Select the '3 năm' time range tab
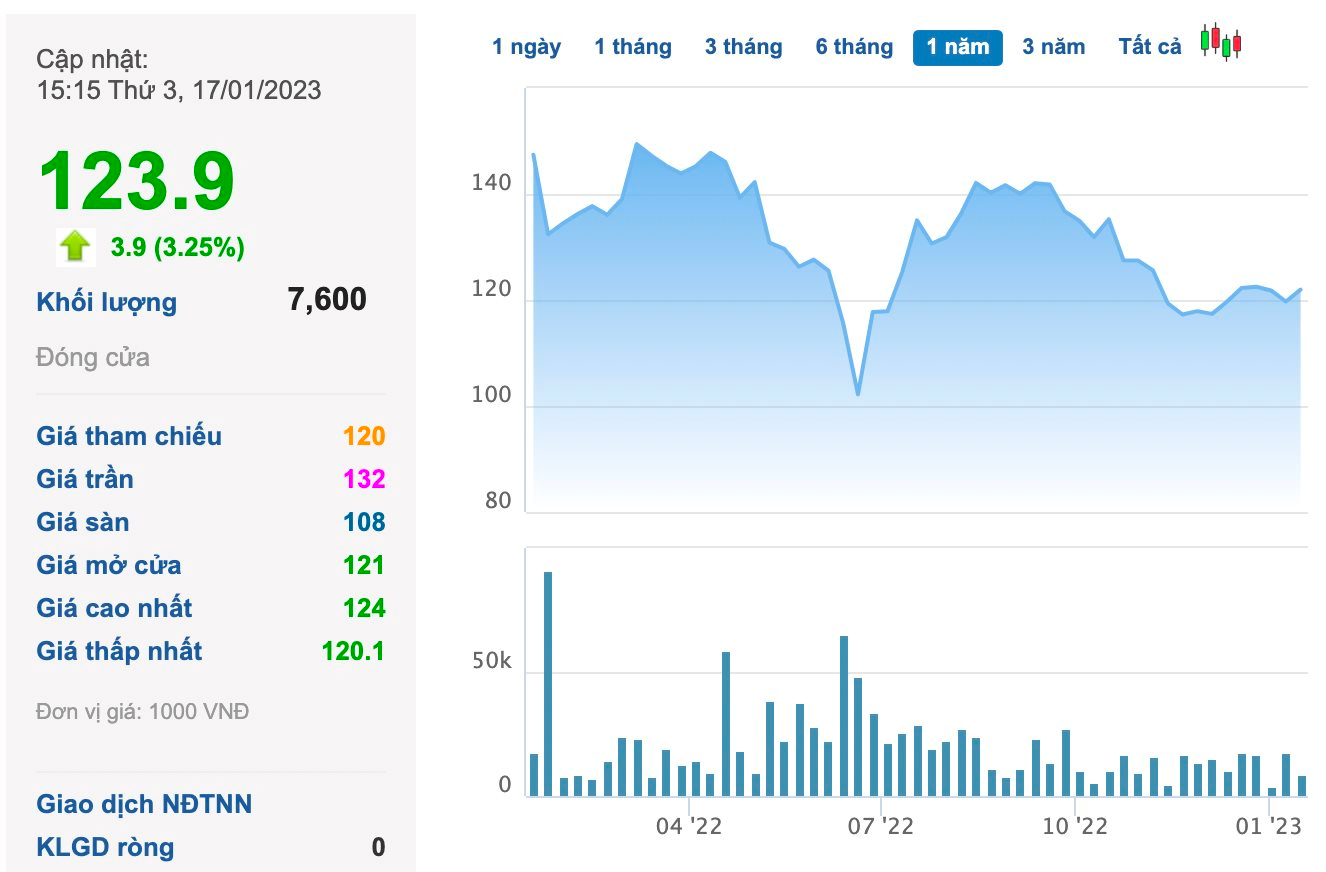This screenshot has width=1326, height=872. pyautogui.click(x=1053, y=47)
